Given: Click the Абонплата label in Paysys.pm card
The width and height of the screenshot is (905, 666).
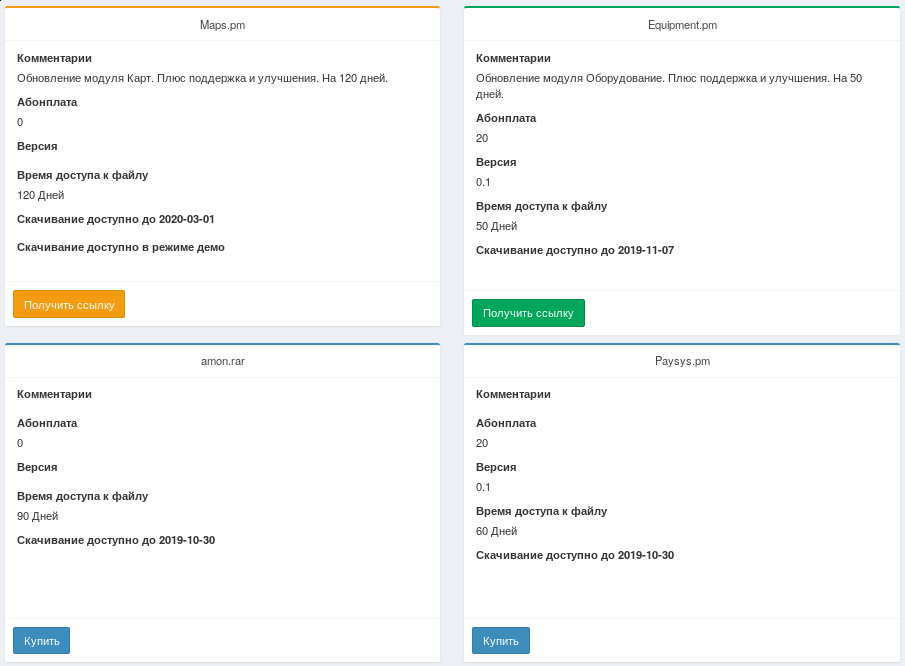Looking at the screenshot, I should click(506, 423).
